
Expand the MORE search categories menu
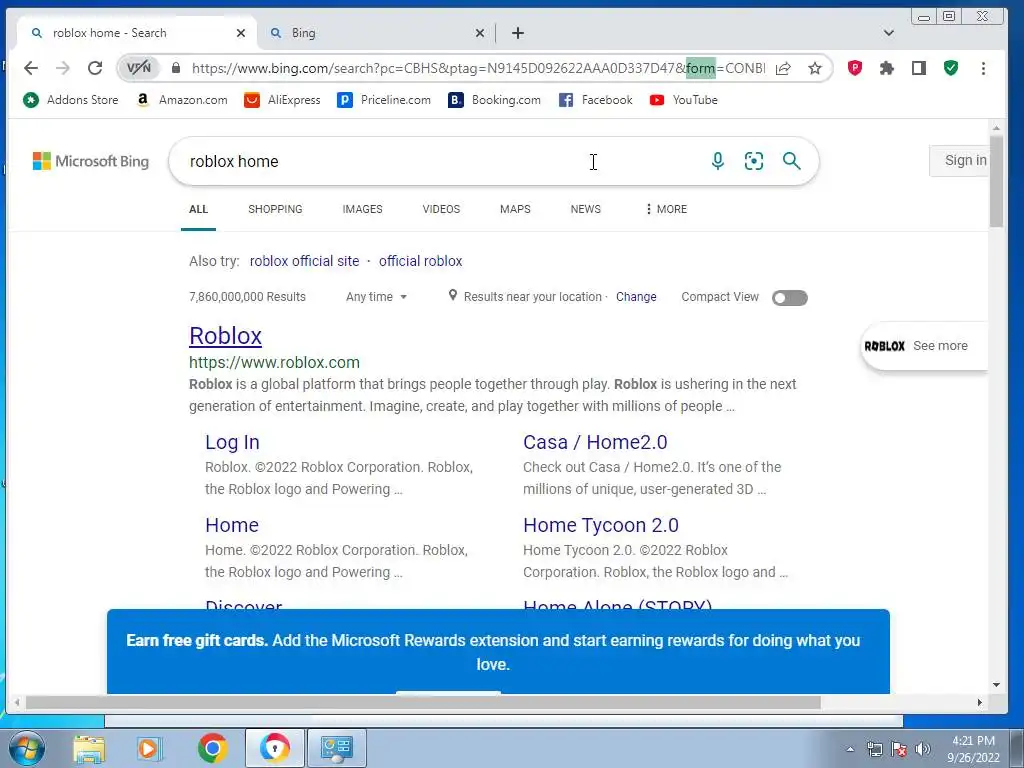[x=666, y=209]
